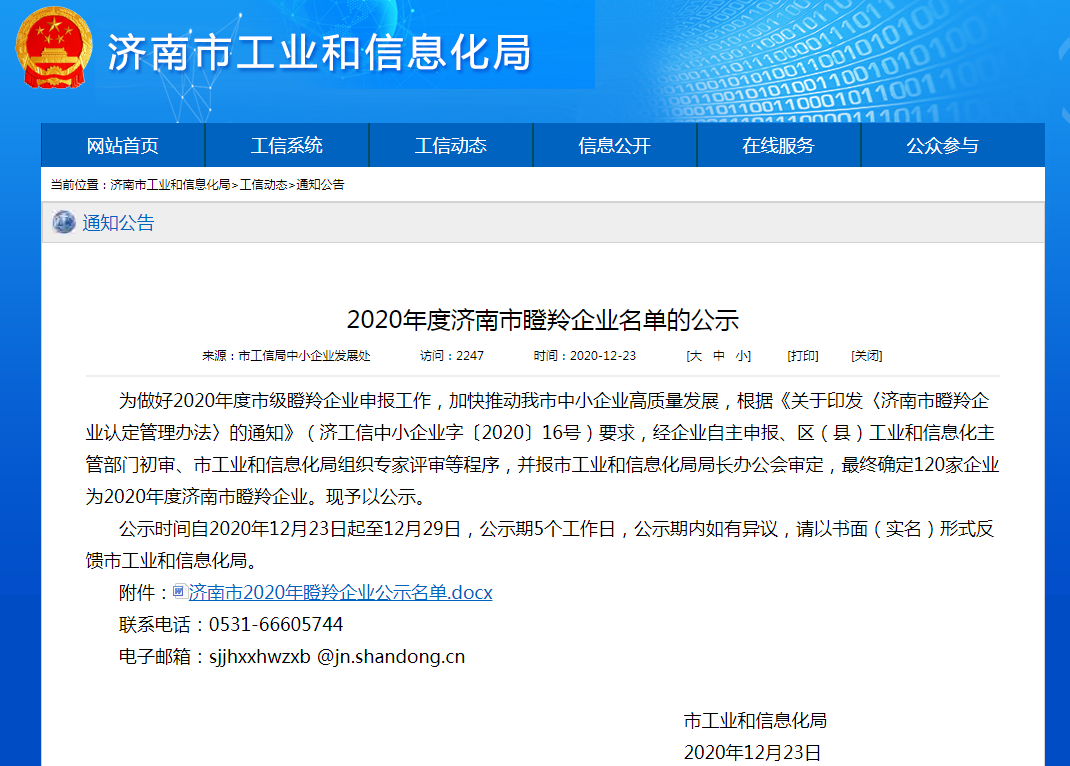Open the 工信系统 navigation menu
This screenshot has width=1070, height=766.
[287, 146]
